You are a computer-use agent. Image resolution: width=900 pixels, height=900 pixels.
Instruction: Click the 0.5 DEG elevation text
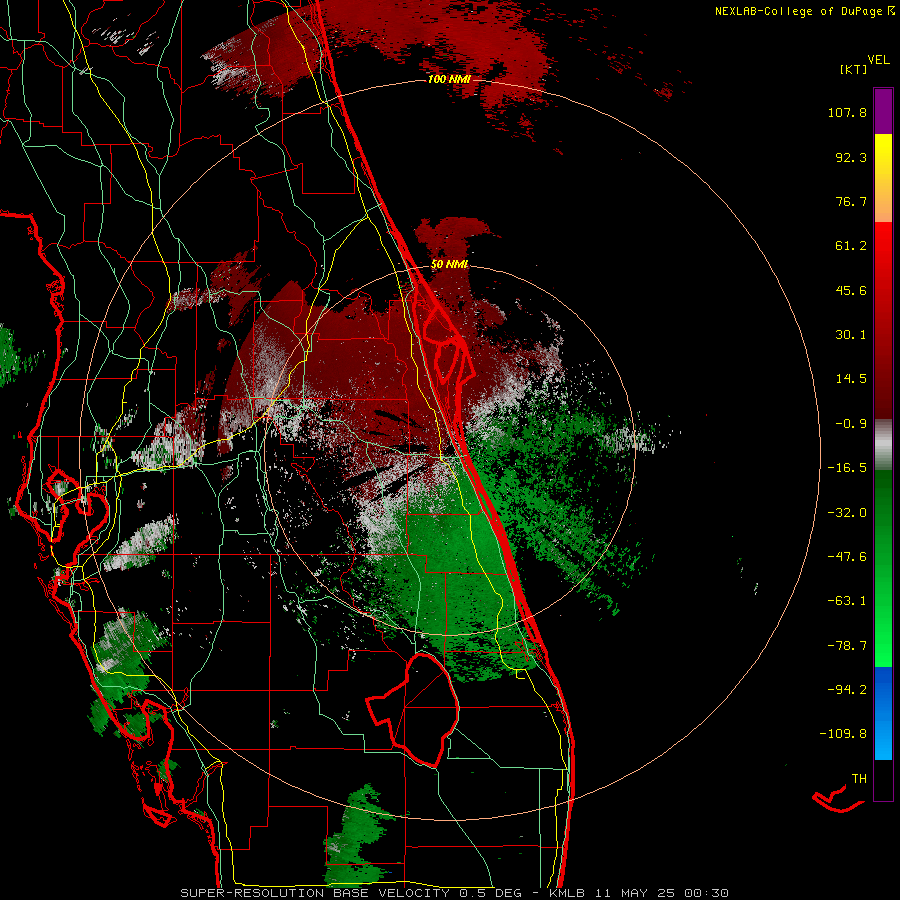[490, 893]
